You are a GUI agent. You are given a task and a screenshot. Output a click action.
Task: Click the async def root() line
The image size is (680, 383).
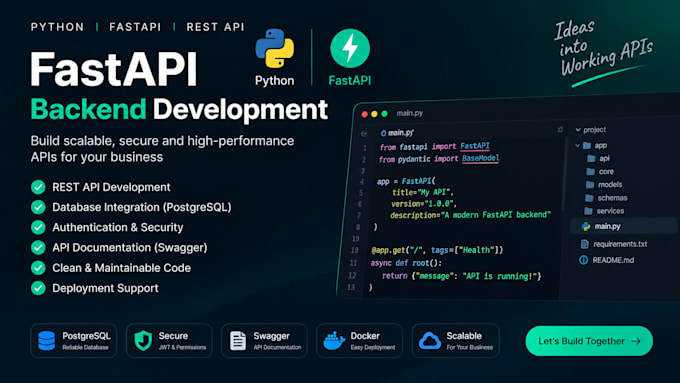click(406, 263)
